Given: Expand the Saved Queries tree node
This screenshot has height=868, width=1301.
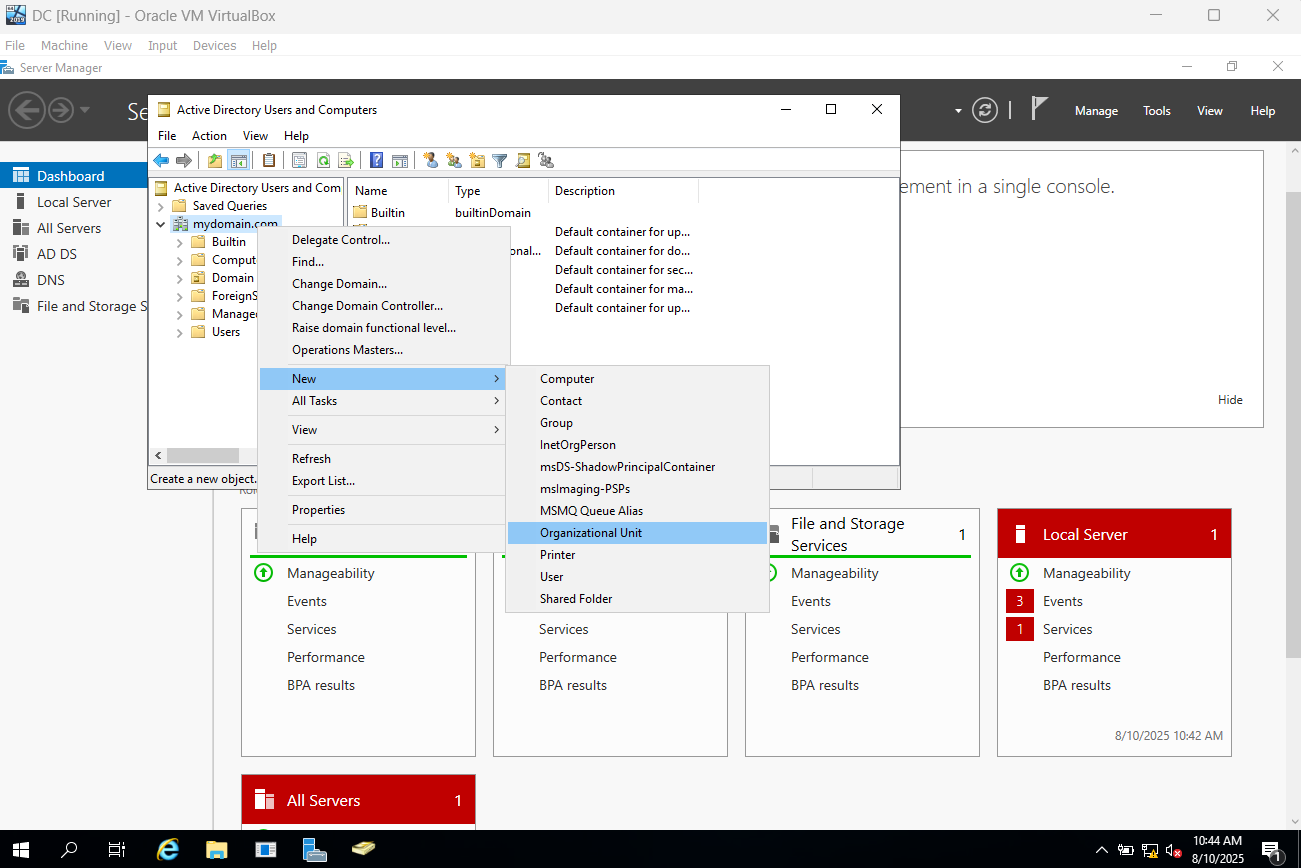Looking at the screenshot, I should [x=161, y=206].
